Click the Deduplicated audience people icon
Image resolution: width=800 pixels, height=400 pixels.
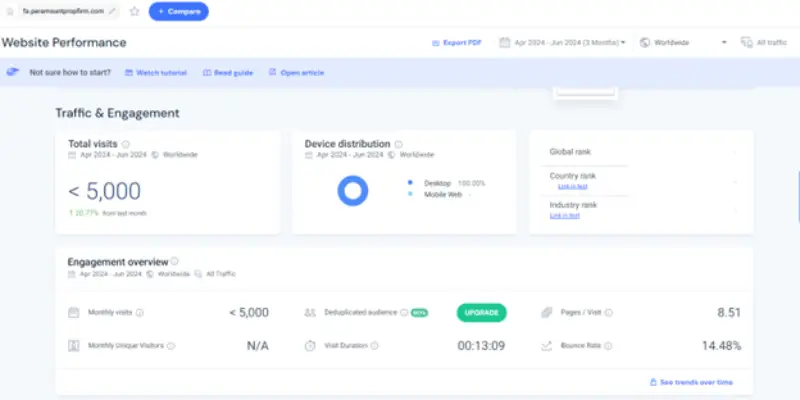tap(310, 313)
